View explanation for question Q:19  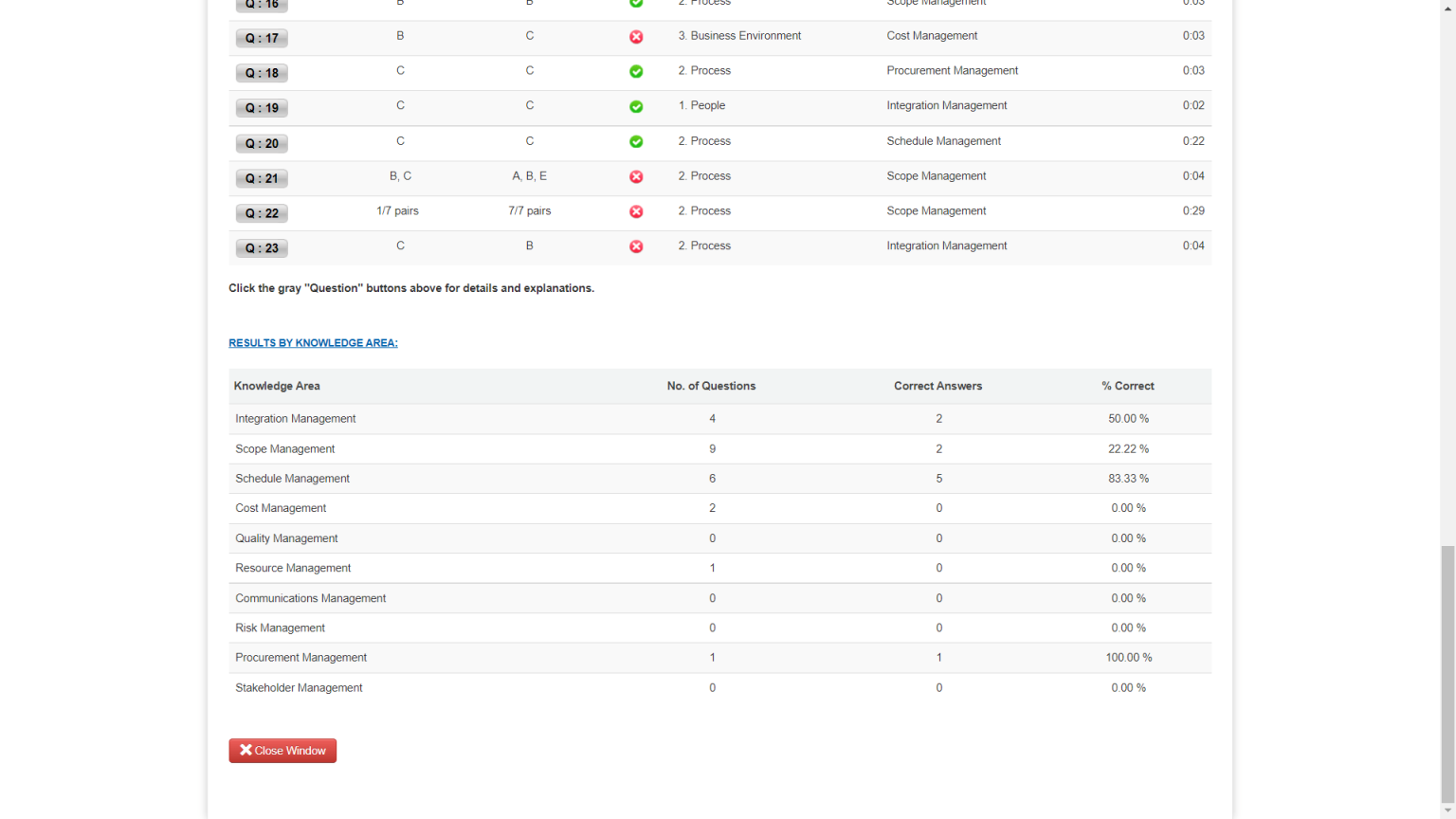point(262,108)
